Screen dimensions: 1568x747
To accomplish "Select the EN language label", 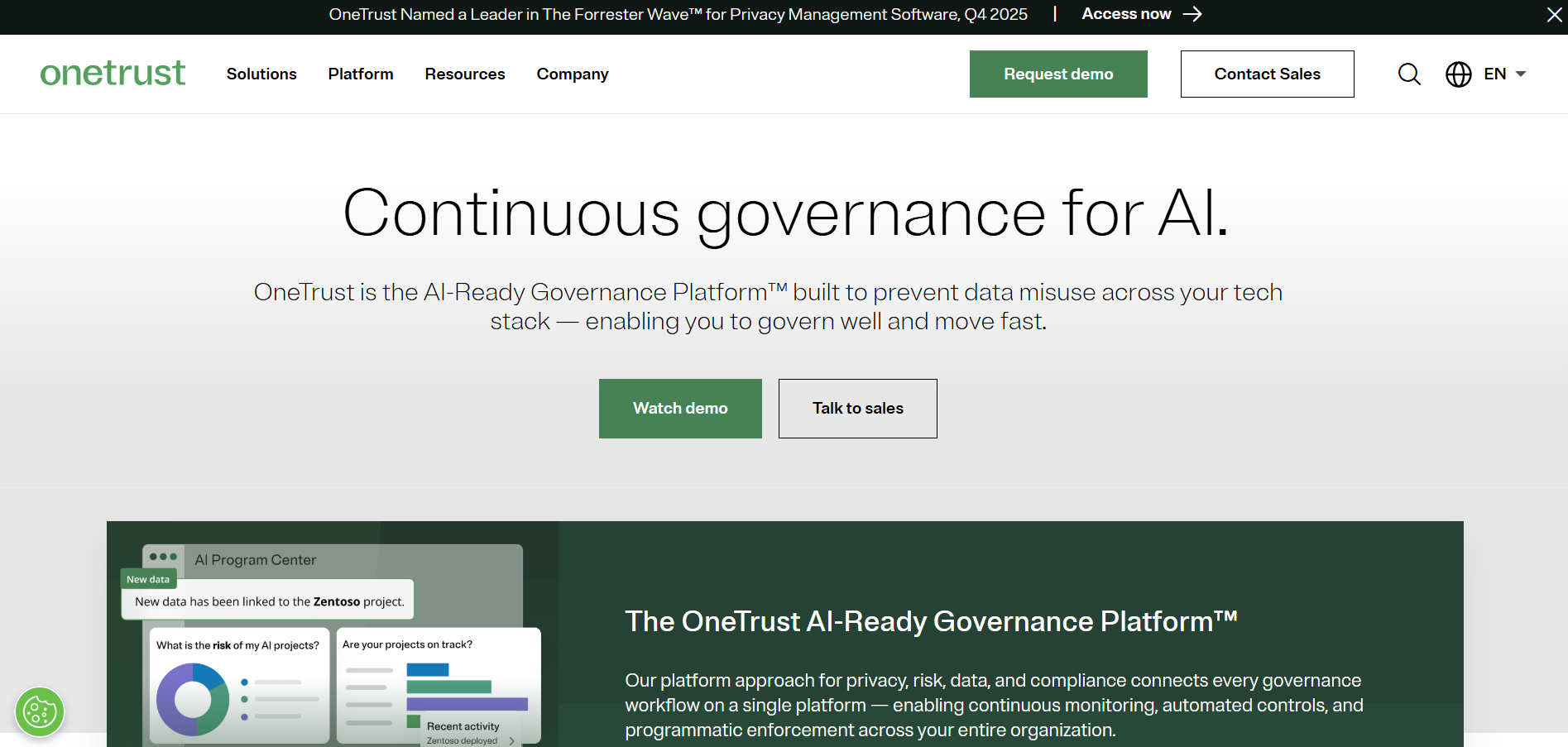I will (x=1494, y=74).
